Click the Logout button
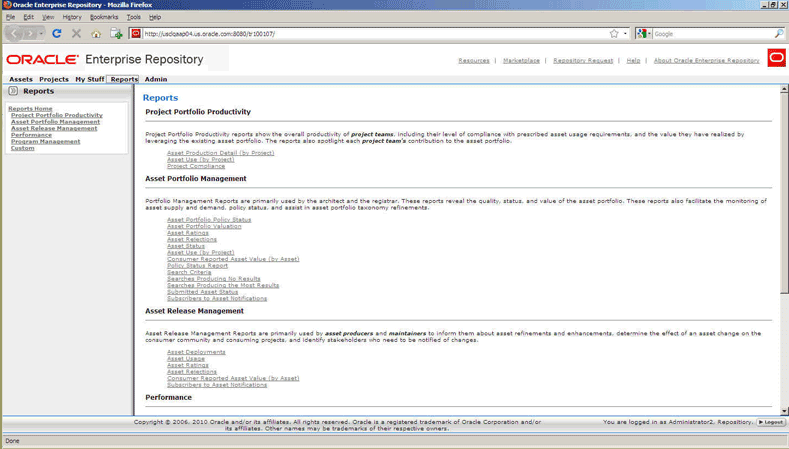Image resolution: width=789 pixels, height=449 pixels. [x=771, y=422]
